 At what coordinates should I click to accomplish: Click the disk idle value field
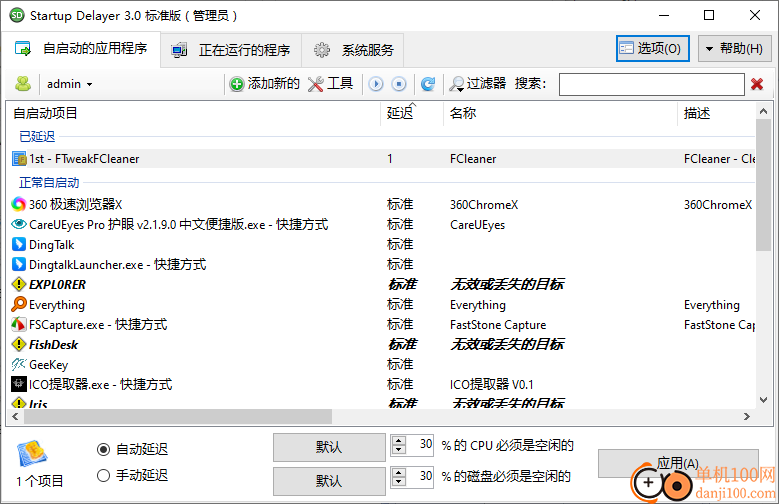tap(420, 476)
